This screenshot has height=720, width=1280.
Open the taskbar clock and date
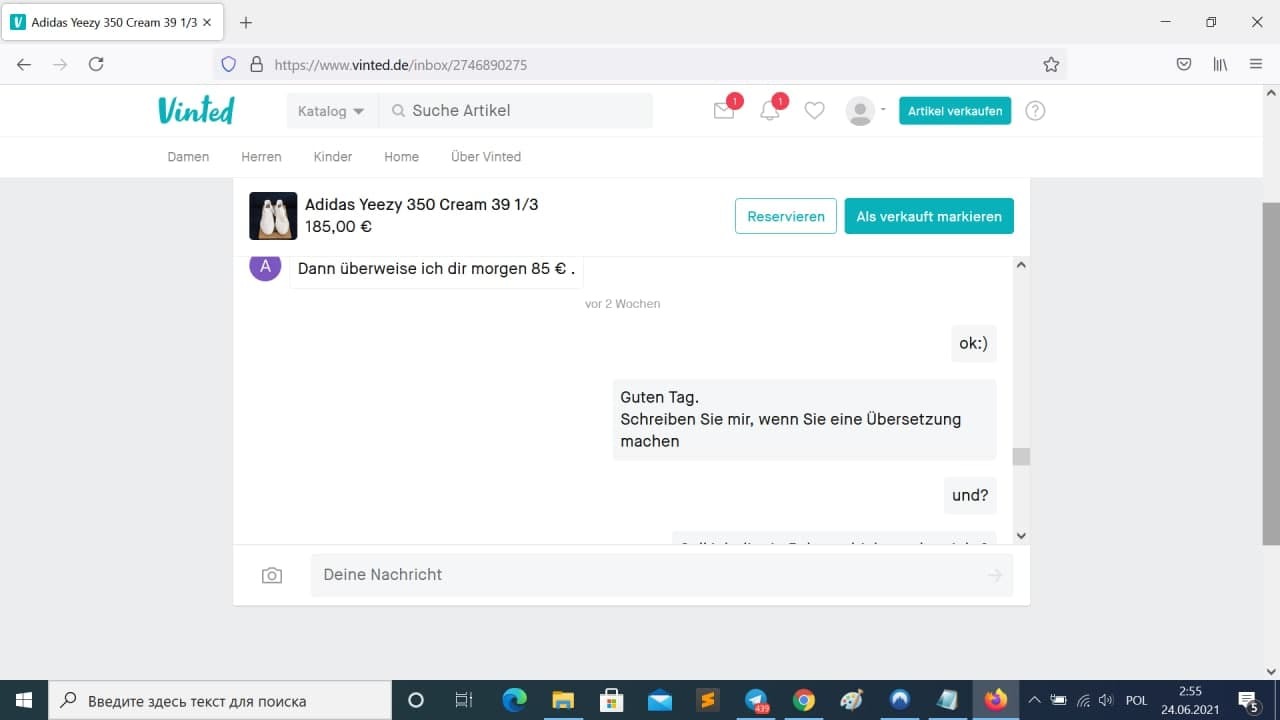[1189, 700]
